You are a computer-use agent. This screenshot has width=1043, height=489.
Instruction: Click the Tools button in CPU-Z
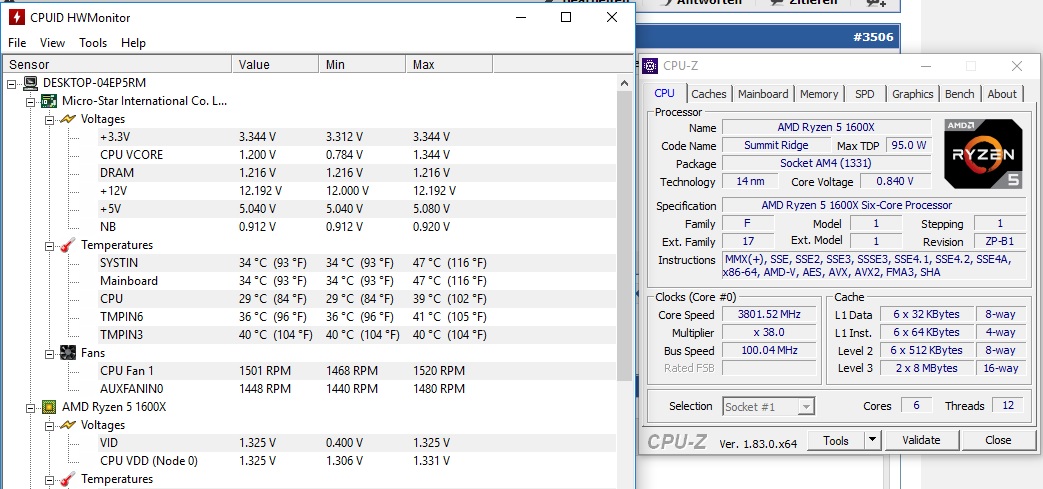coord(835,440)
